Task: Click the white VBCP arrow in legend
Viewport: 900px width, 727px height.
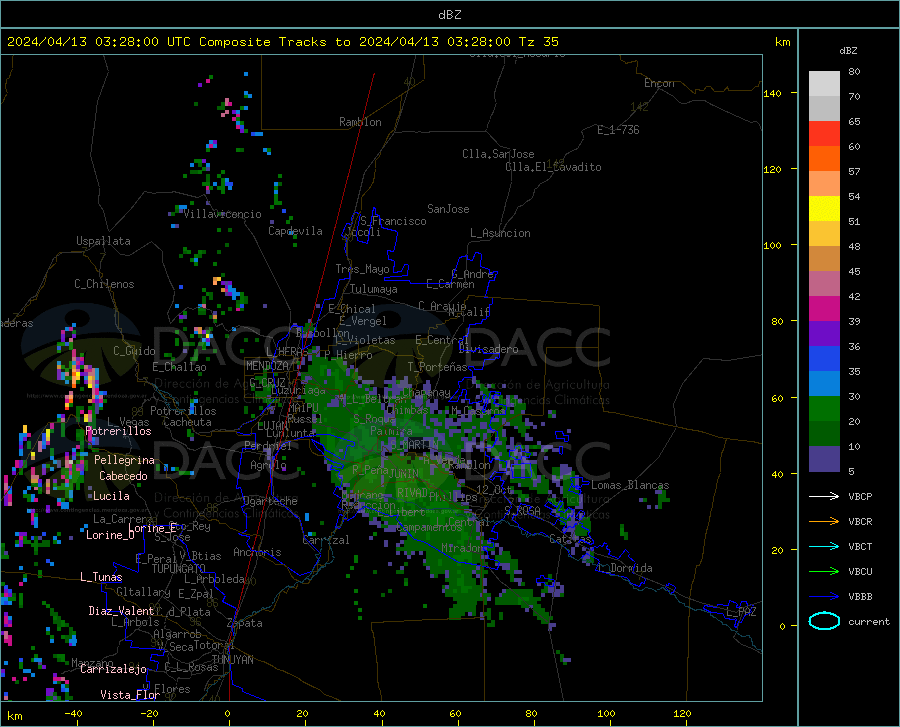Action: click(824, 496)
